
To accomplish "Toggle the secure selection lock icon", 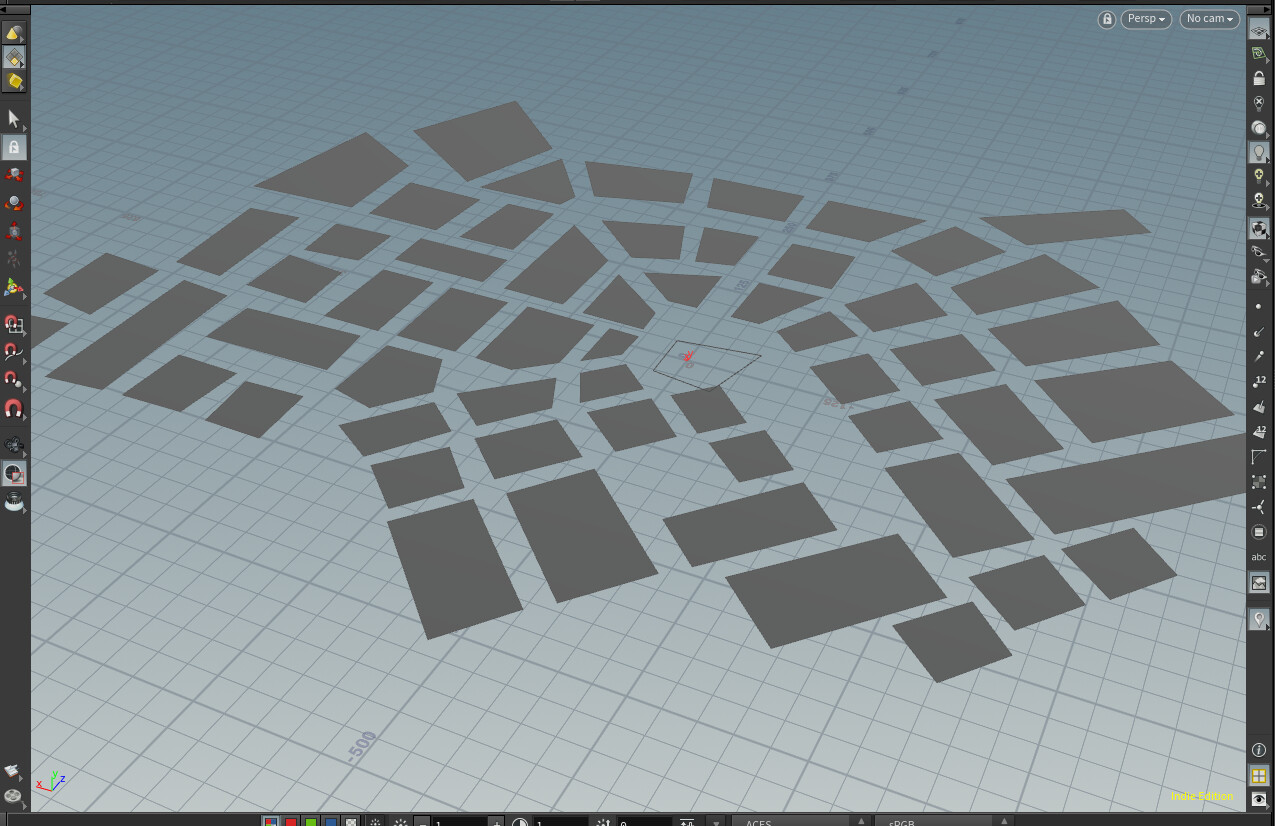I will pos(14,148).
